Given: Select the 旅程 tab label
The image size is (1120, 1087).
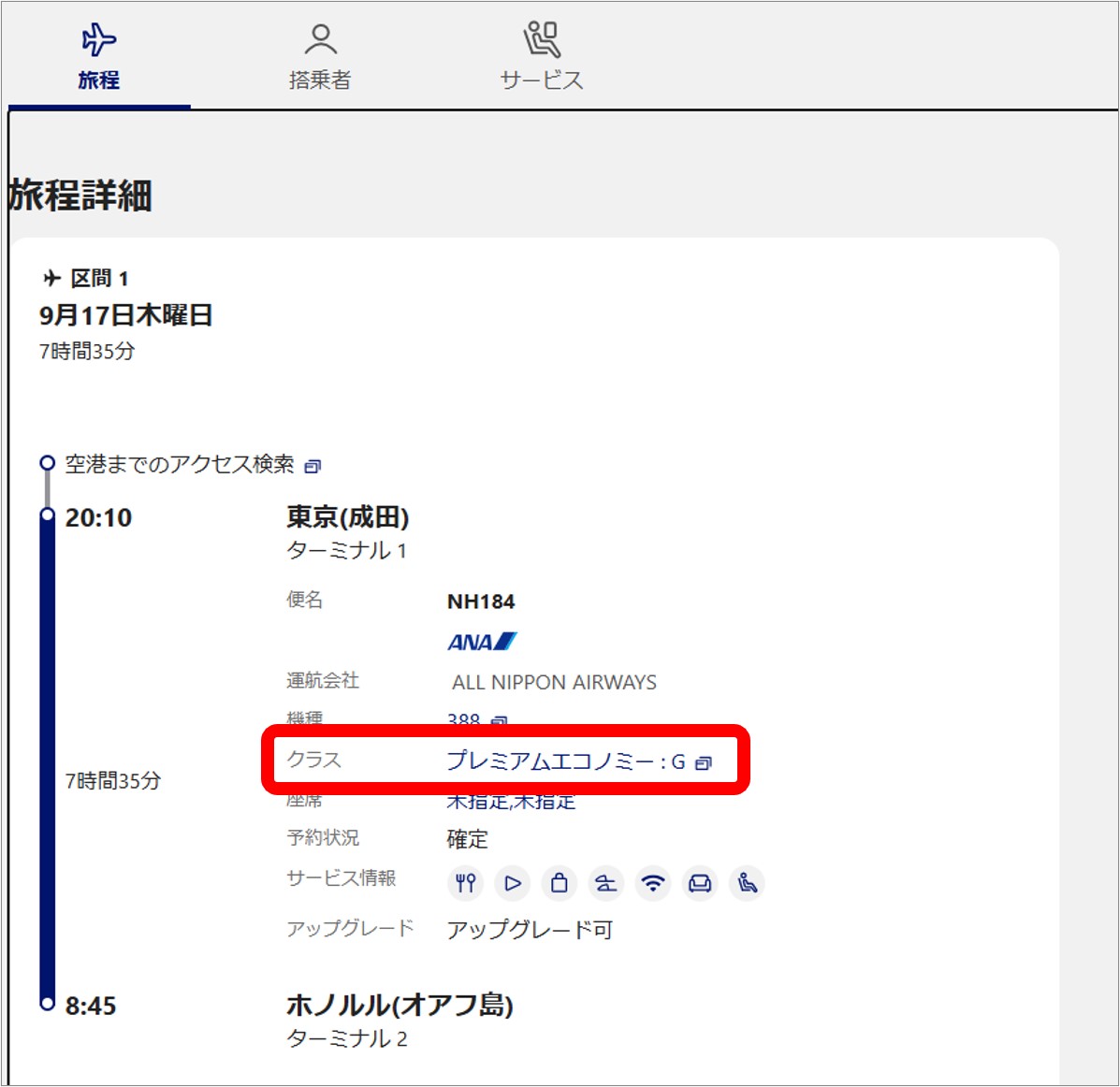Looking at the screenshot, I should point(98,80).
